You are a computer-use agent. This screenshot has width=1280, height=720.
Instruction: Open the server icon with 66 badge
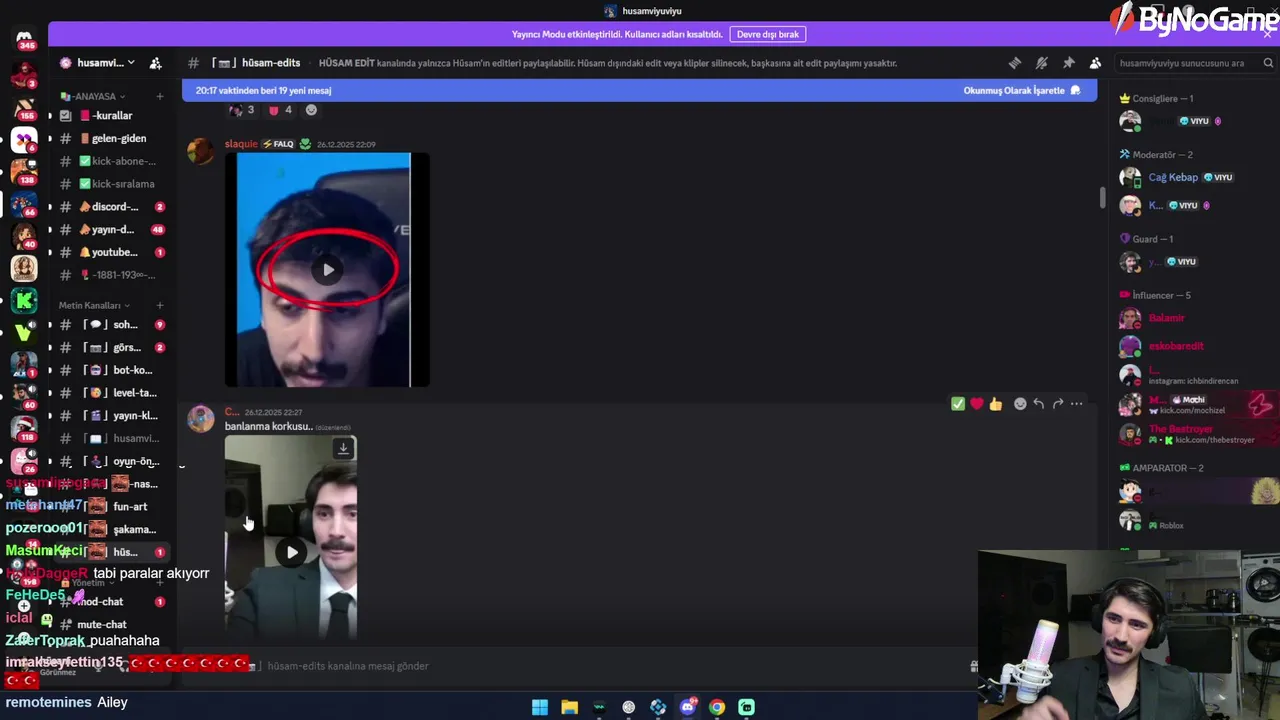(x=24, y=203)
